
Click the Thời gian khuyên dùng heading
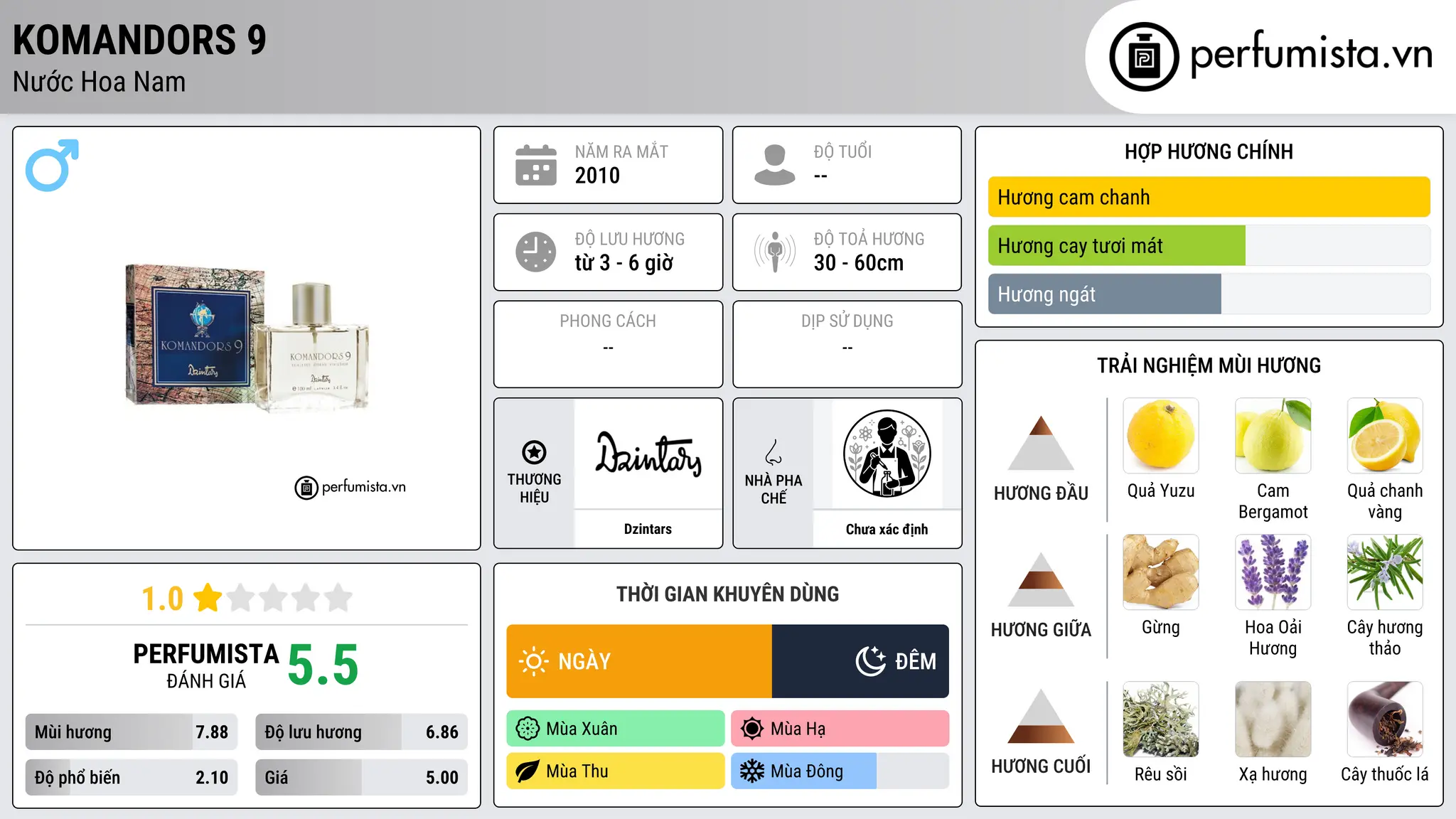(x=727, y=594)
